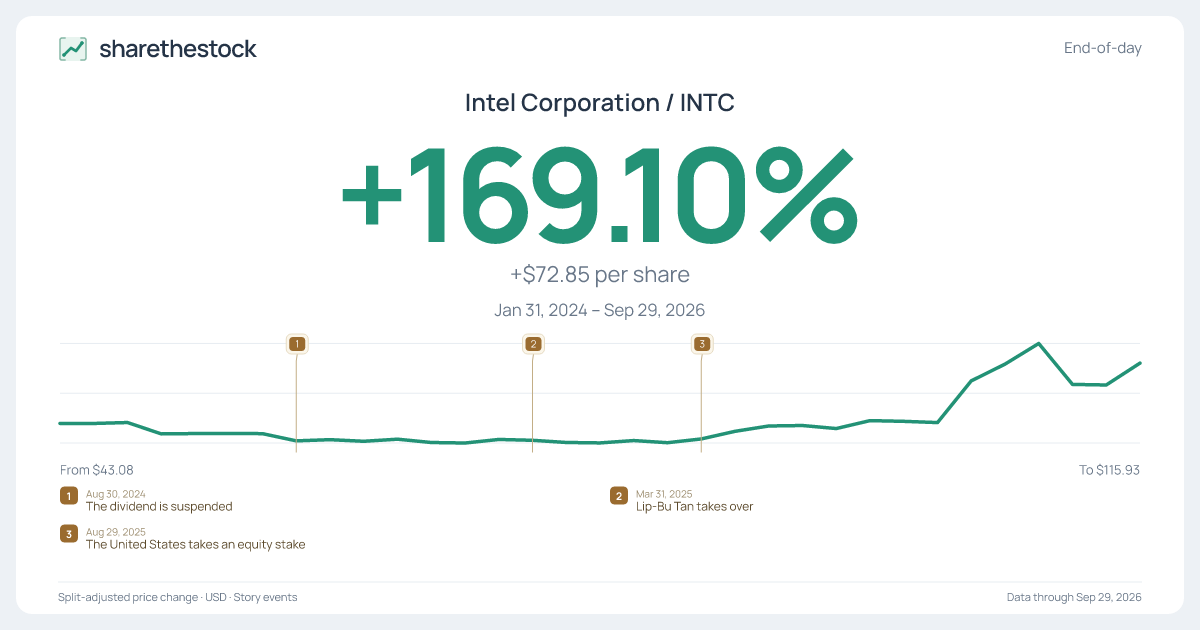Click the Mar 31, 2025 date
The image size is (1200, 630).
664,494
